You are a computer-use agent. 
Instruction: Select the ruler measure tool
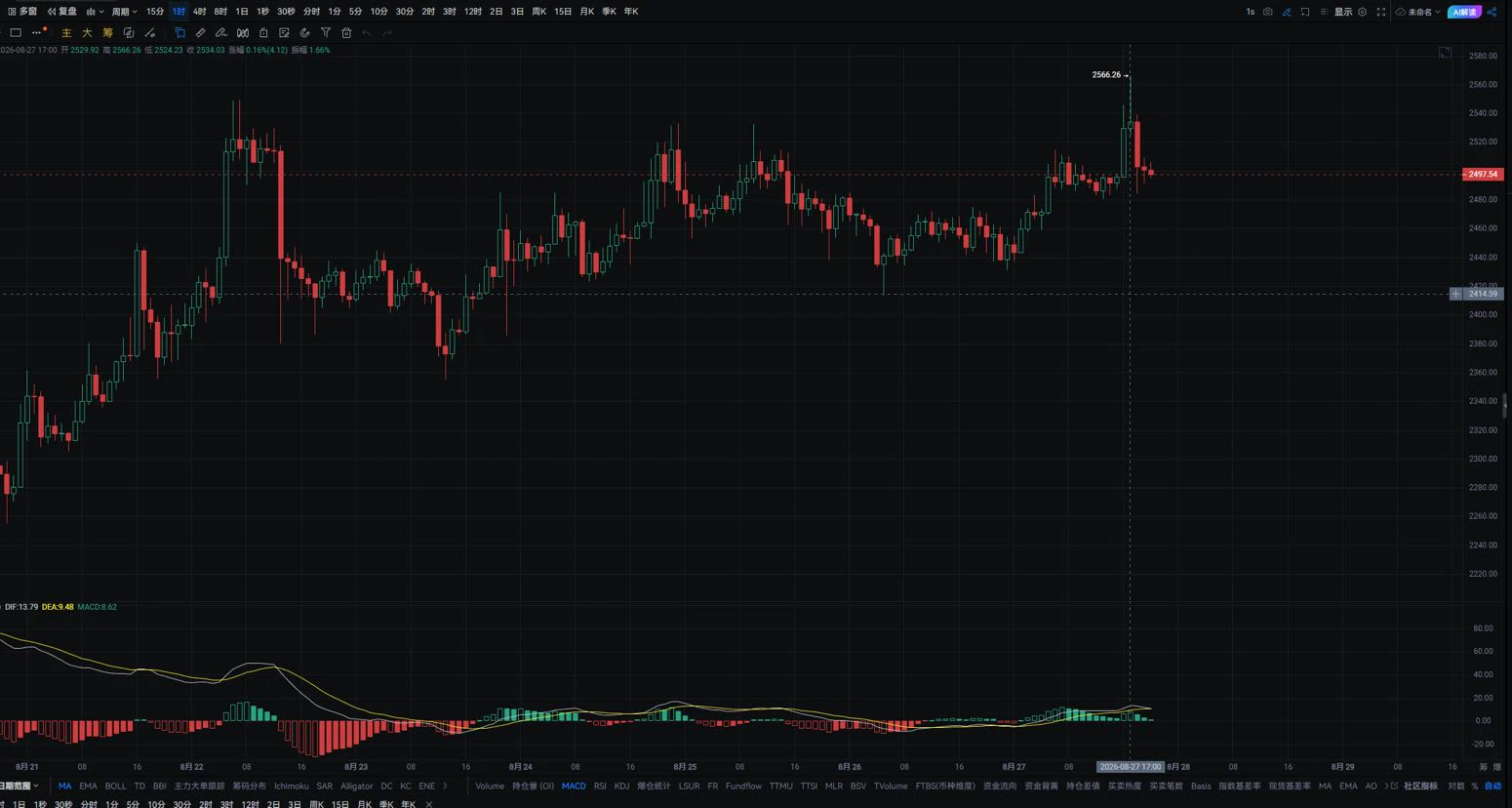(x=200, y=33)
